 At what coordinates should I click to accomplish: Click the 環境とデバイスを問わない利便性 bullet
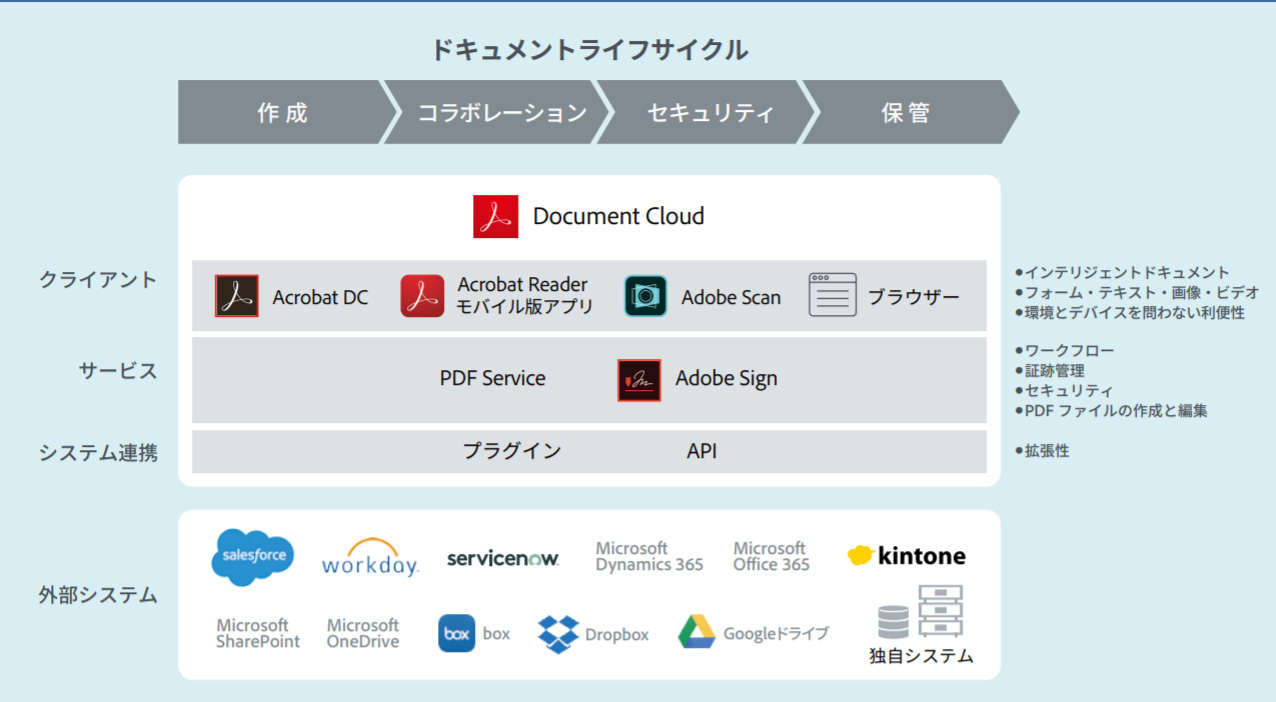click(1129, 312)
